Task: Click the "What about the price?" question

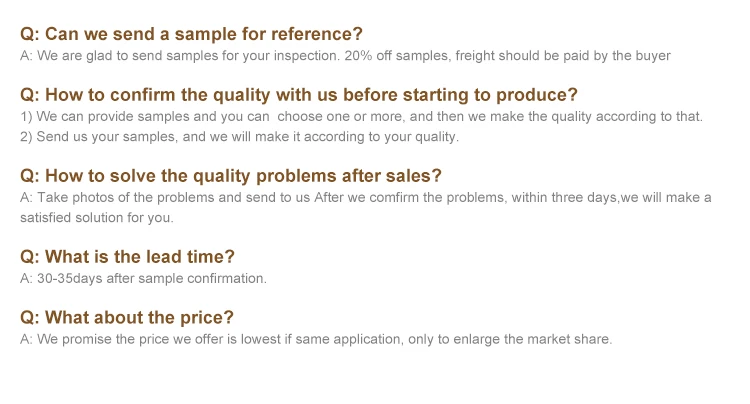Action: click(127, 318)
